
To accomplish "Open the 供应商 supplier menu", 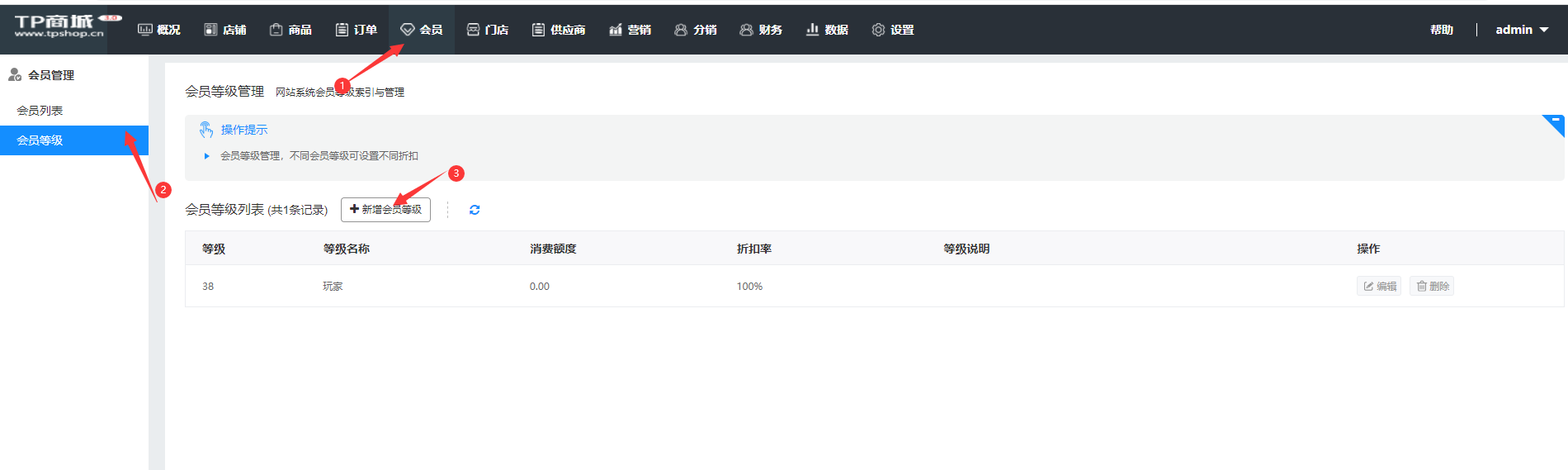I will pyautogui.click(x=559, y=30).
